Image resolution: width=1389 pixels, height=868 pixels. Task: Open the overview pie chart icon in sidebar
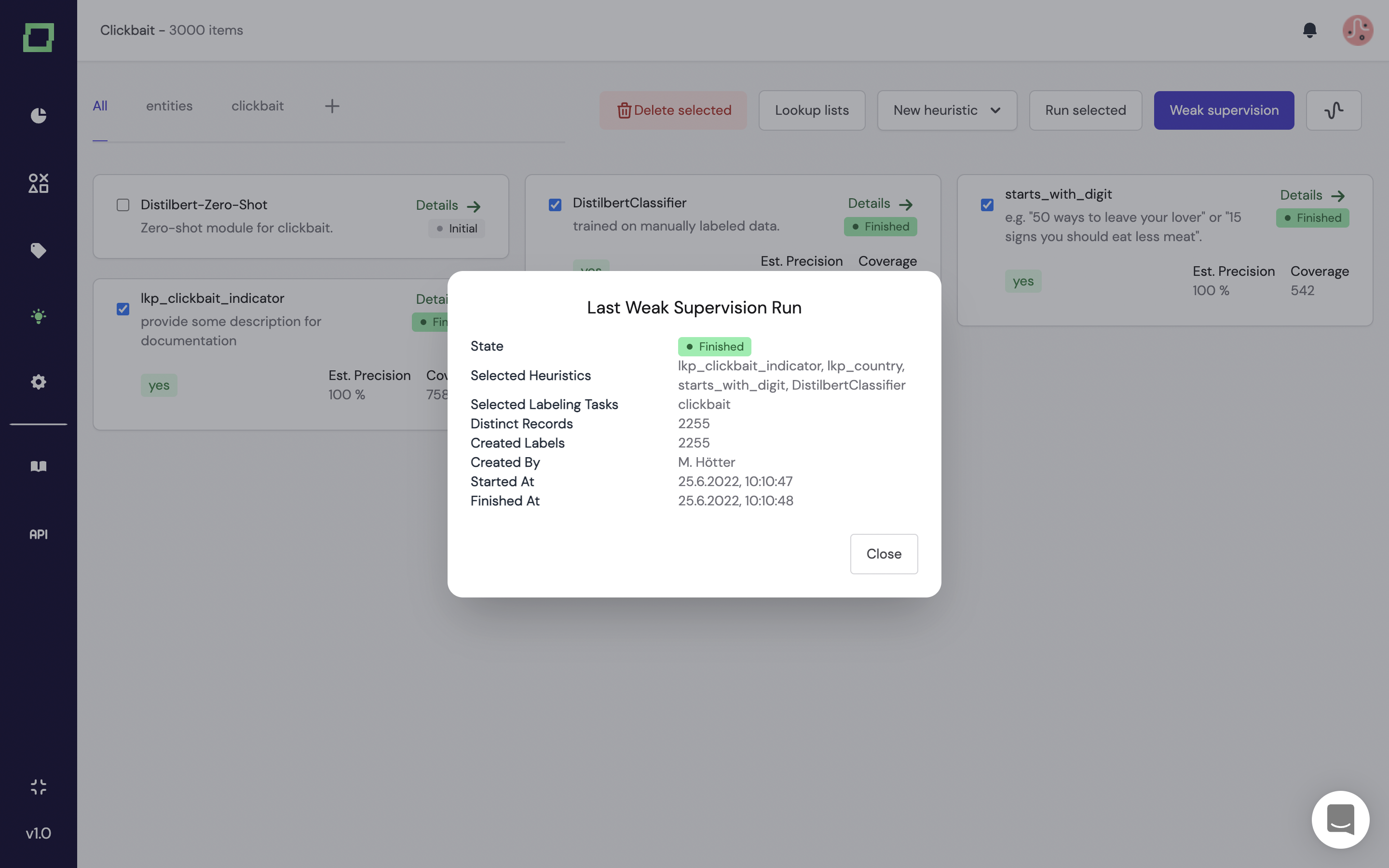(x=39, y=115)
